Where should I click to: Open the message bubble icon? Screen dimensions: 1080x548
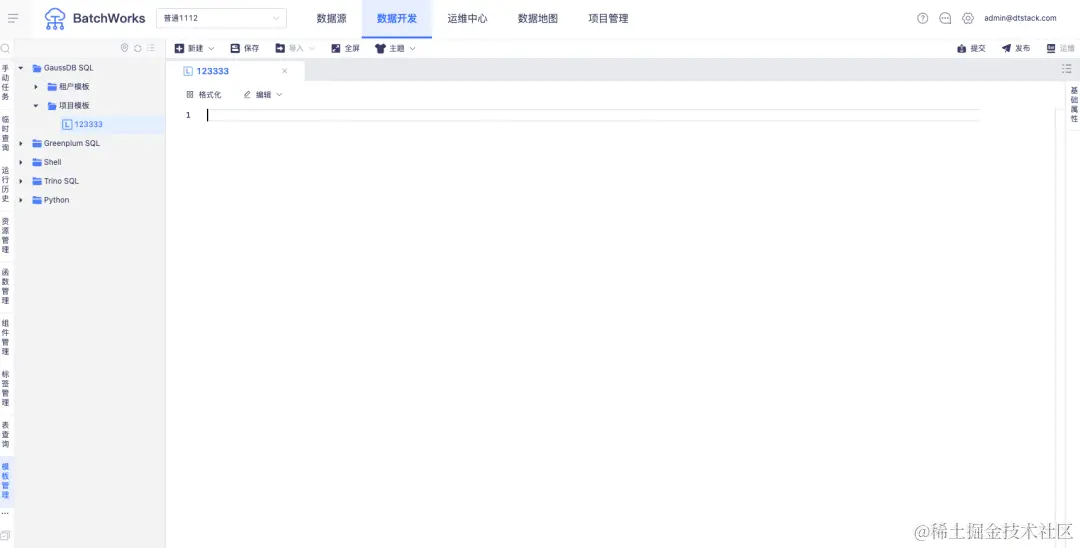[x=945, y=19]
